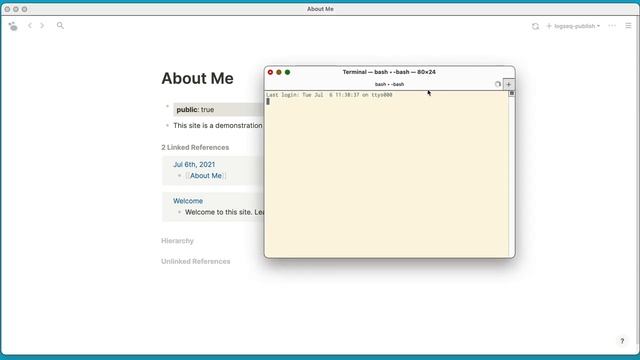Open search with the magnifier icon
The image size is (640, 360).
(x=60, y=26)
